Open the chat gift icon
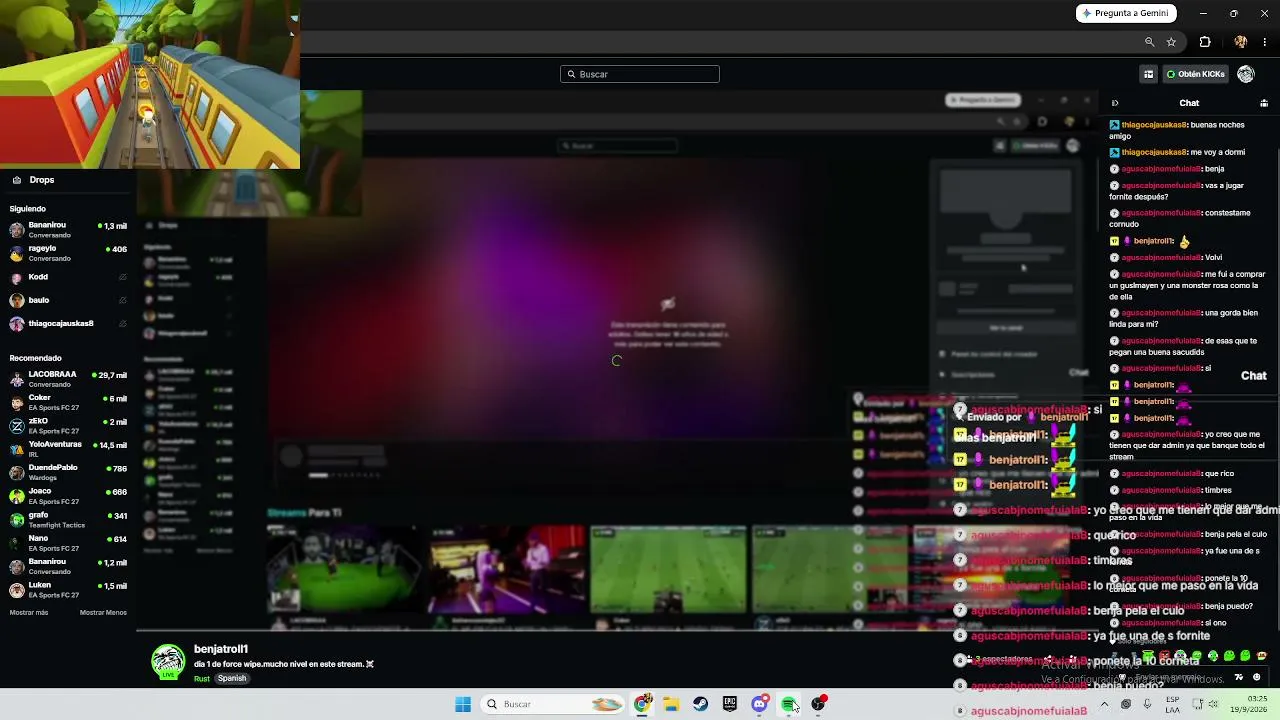 coord(1264,103)
